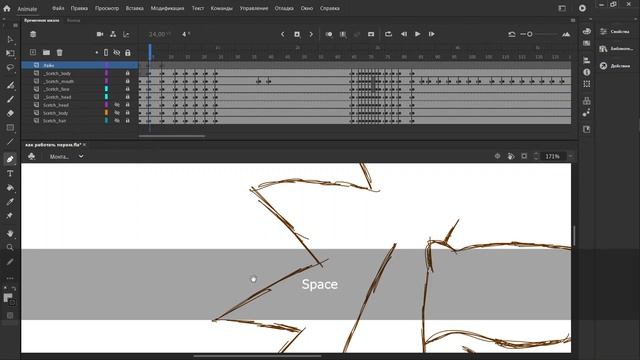The height and width of the screenshot is (360, 640).
Task: Open the more tools ellipsis
Action: [10, 278]
